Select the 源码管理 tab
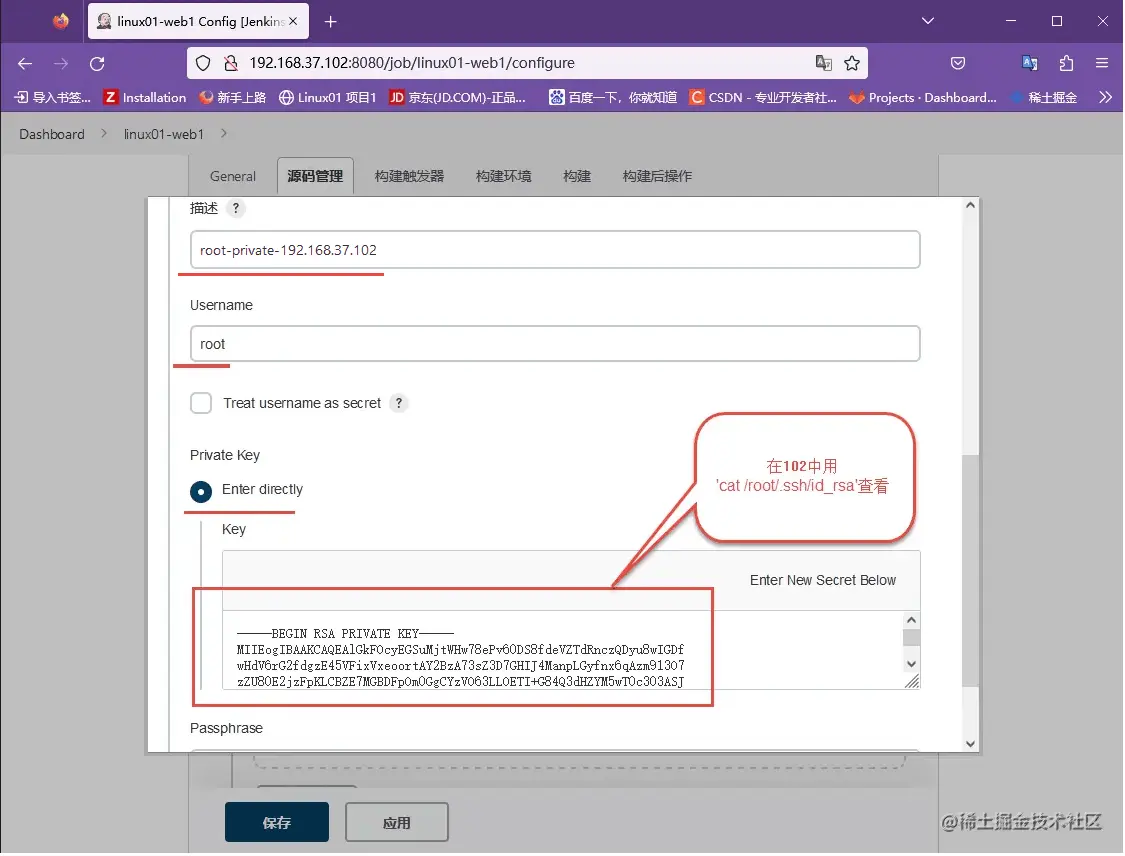Viewport: 1125px width, 856px height. pos(315,177)
